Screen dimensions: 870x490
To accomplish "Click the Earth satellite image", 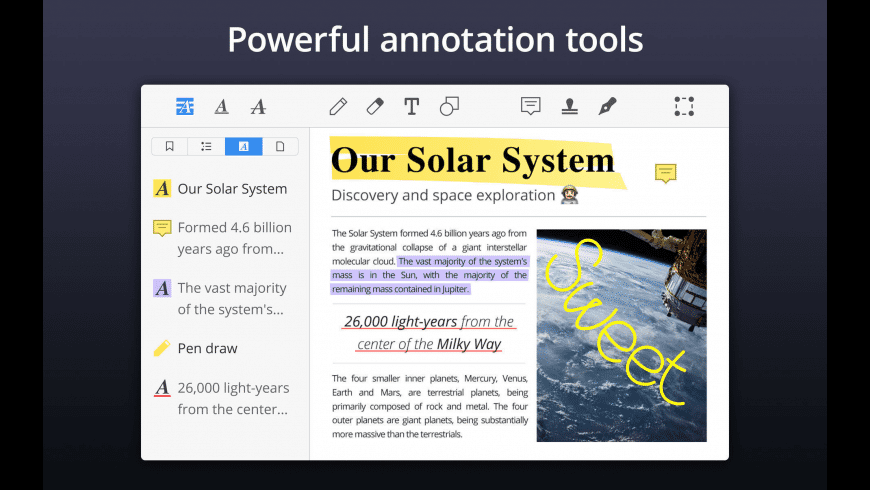I will pos(621,335).
